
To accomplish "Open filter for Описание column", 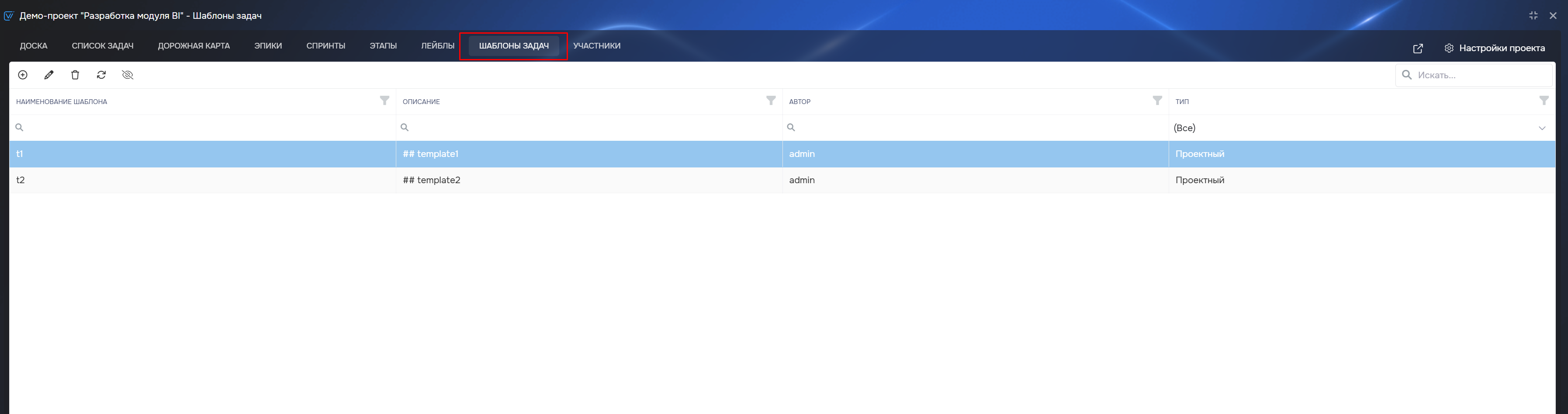I will click(771, 101).
